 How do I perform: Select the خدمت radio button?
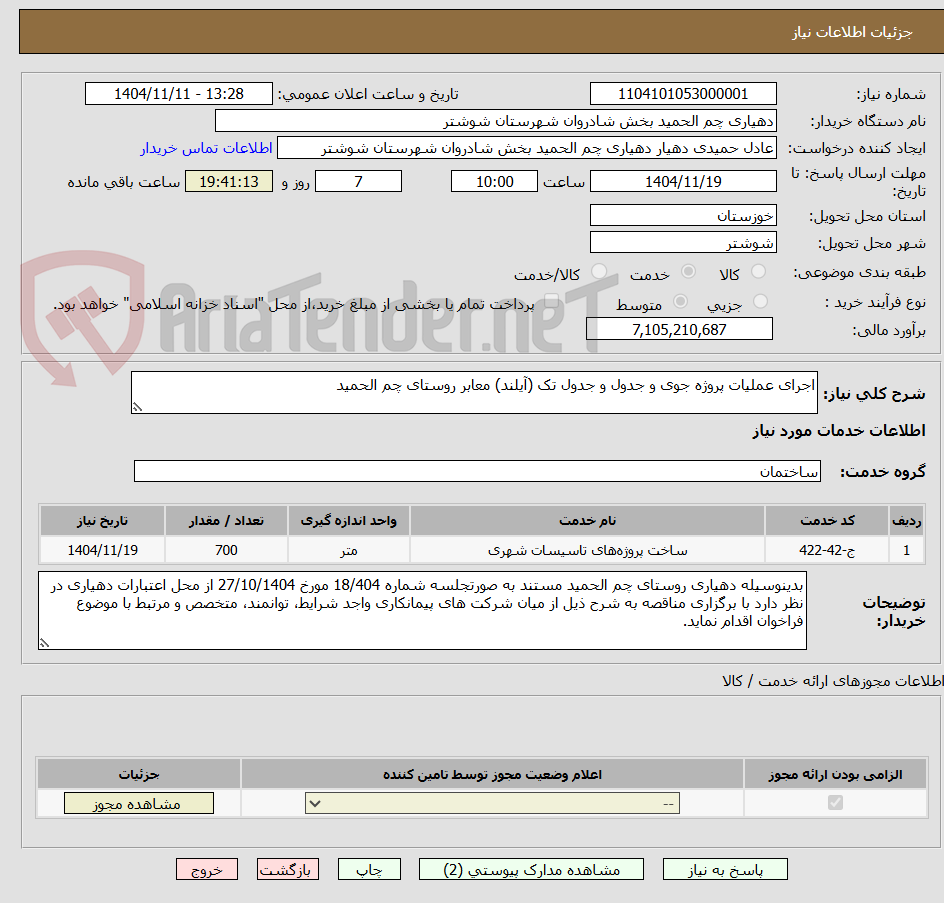pos(688,272)
